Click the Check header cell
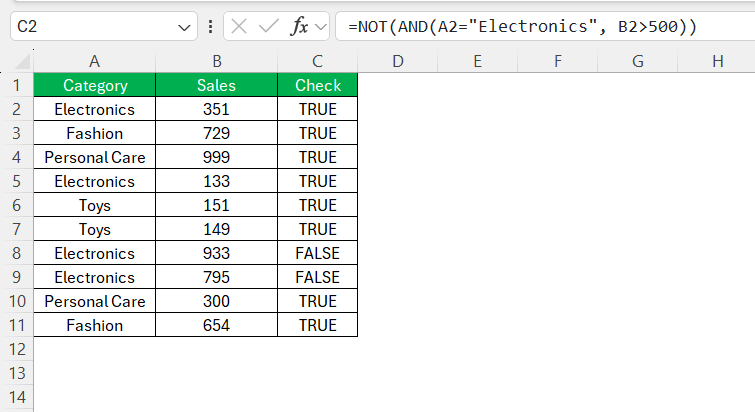This screenshot has height=412, width=755. pyautogui.click(x=318, y=85)
